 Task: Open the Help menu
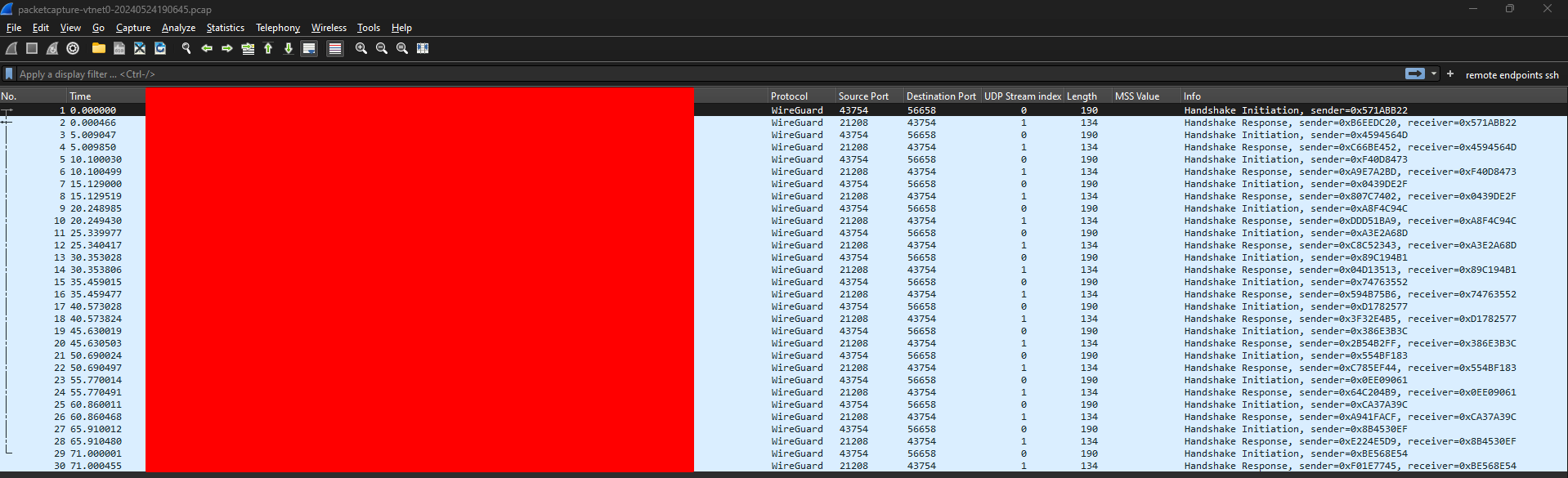(401, 28)
